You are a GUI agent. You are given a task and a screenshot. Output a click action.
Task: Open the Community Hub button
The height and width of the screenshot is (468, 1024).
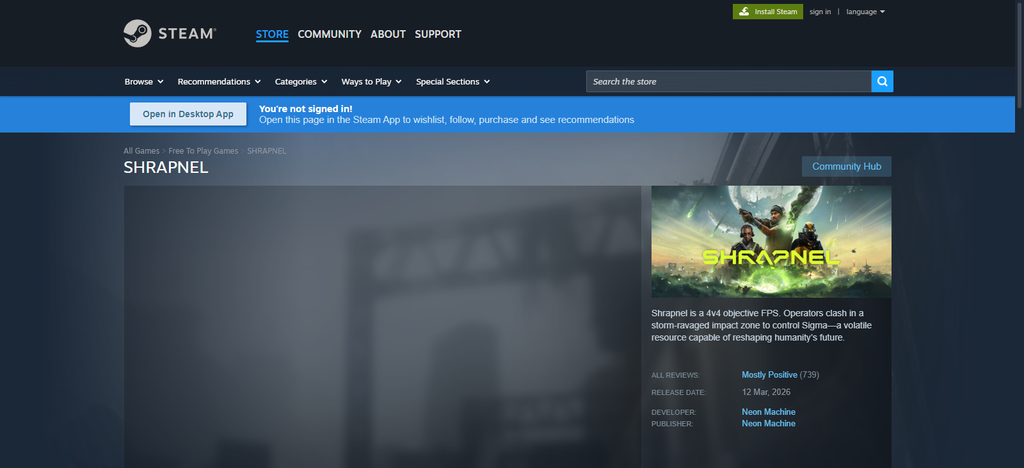[x=846, y=166]
